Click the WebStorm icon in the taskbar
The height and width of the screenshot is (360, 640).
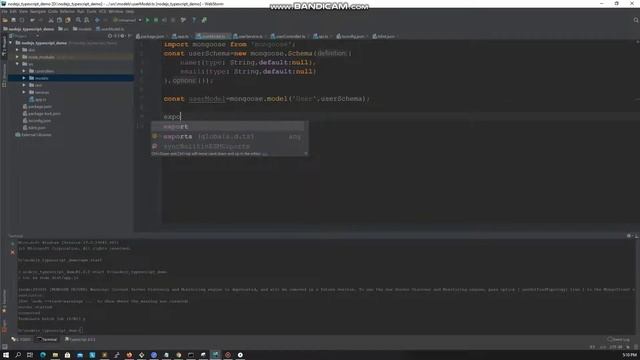pos(216,355)
